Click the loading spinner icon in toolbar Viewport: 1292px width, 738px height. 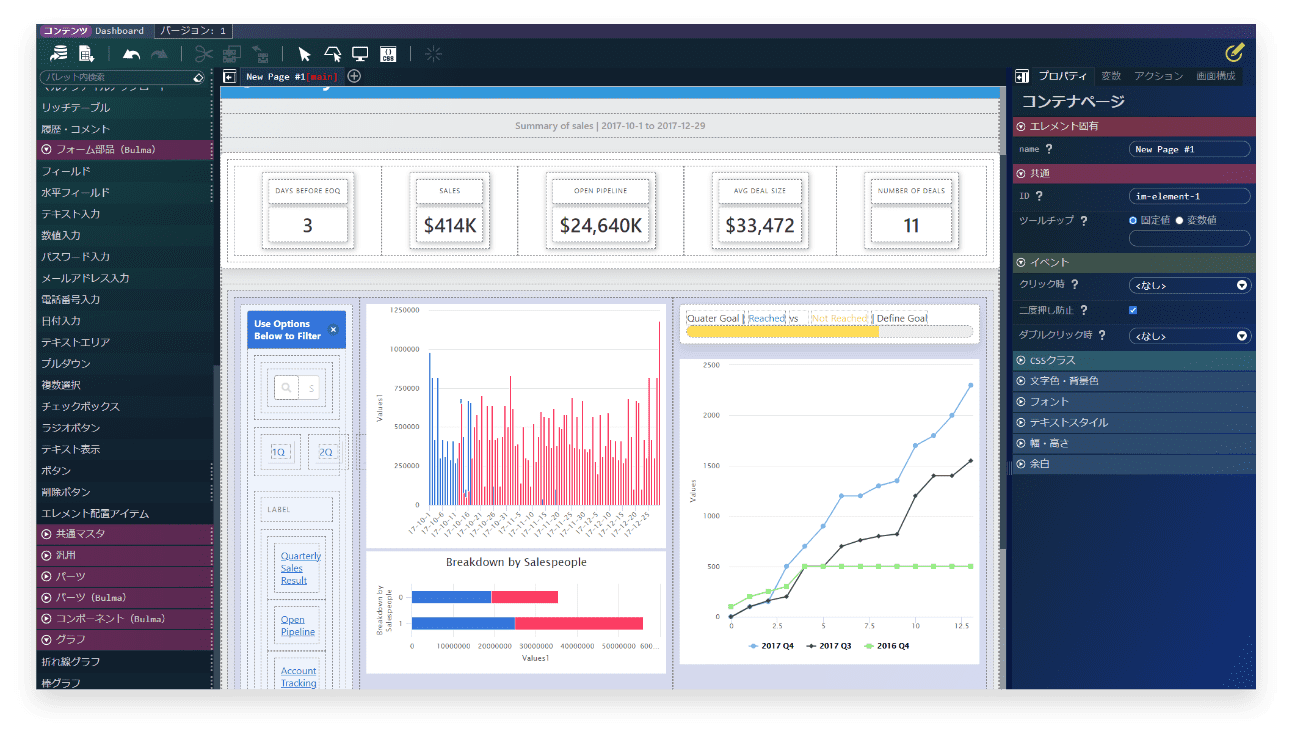click(x=433, y=54)
